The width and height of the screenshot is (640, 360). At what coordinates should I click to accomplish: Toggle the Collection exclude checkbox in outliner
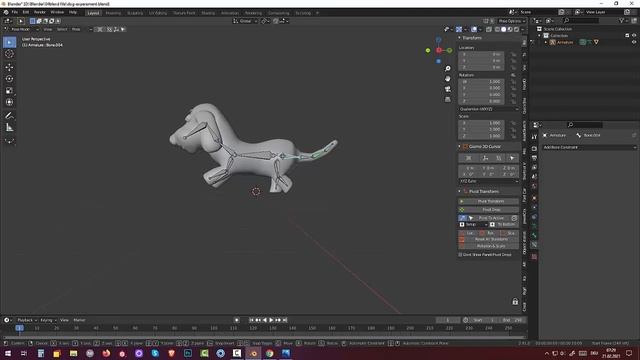click(627, 36)
